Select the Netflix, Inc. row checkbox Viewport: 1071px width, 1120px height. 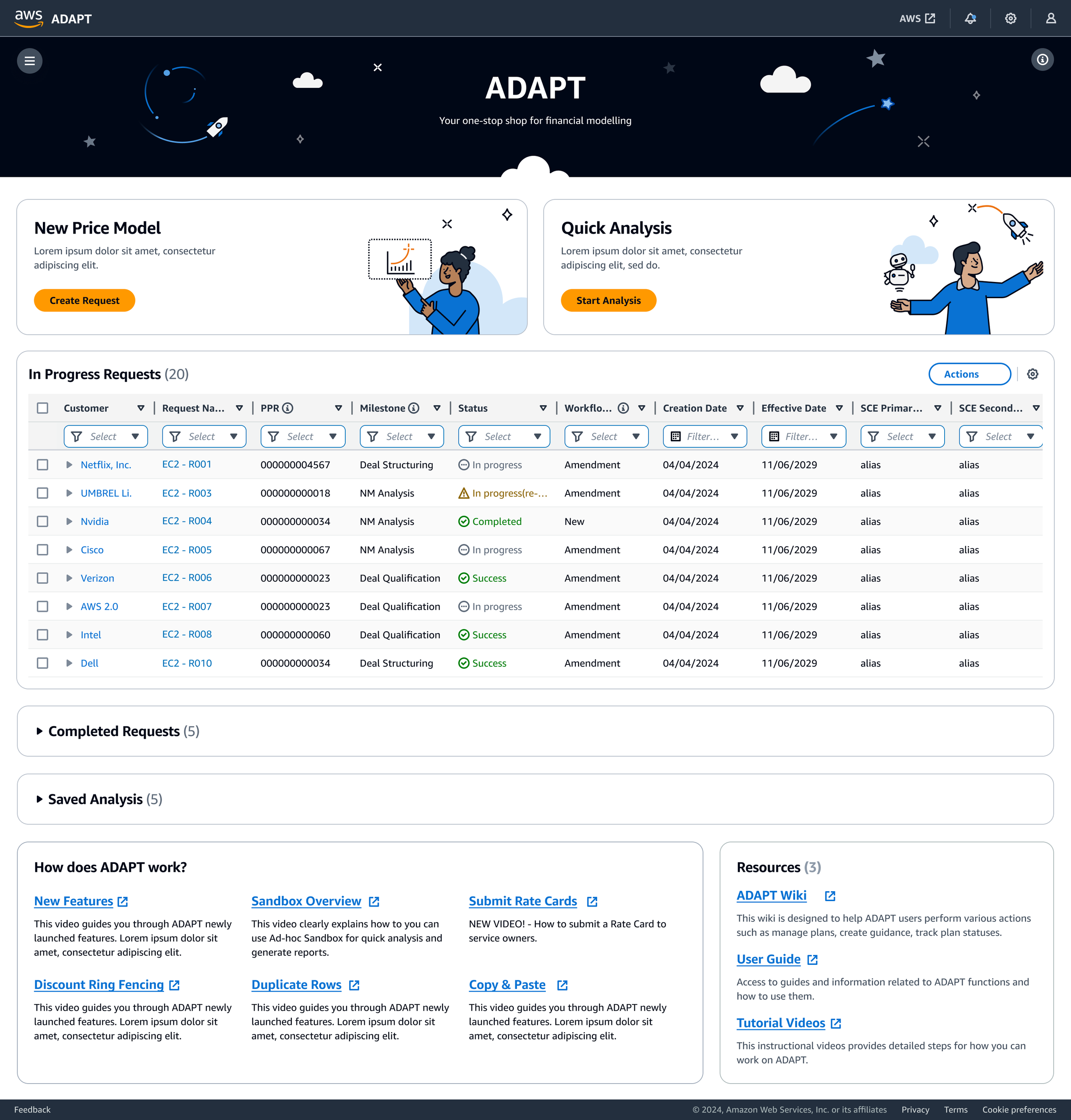[x=42, y=465]
